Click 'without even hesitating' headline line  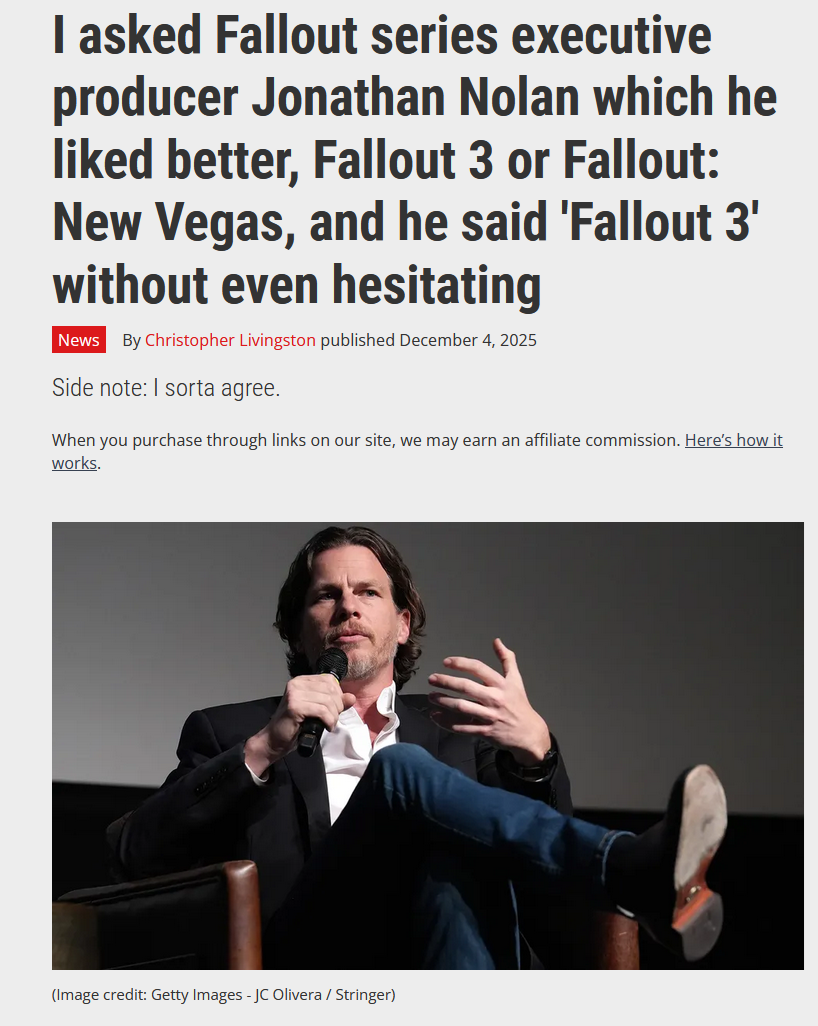[296, 285]
